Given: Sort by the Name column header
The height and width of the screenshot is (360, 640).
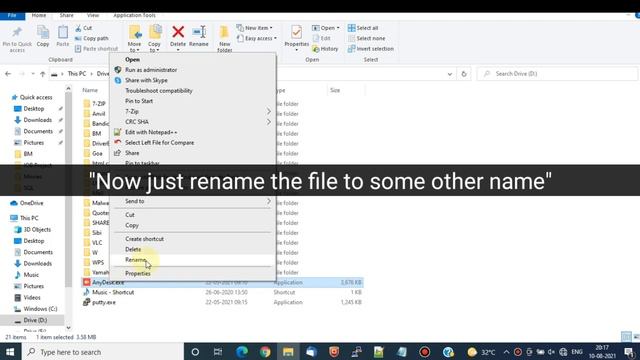Looking at the screenshot, I should pyautogui.click(x=90, y=90).
